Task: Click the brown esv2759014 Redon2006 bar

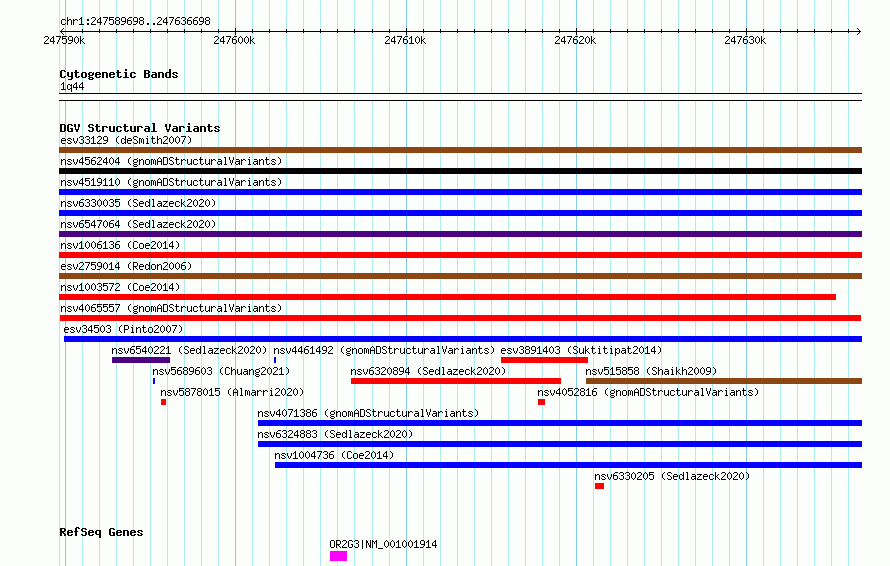Action: tap(460, 276)
